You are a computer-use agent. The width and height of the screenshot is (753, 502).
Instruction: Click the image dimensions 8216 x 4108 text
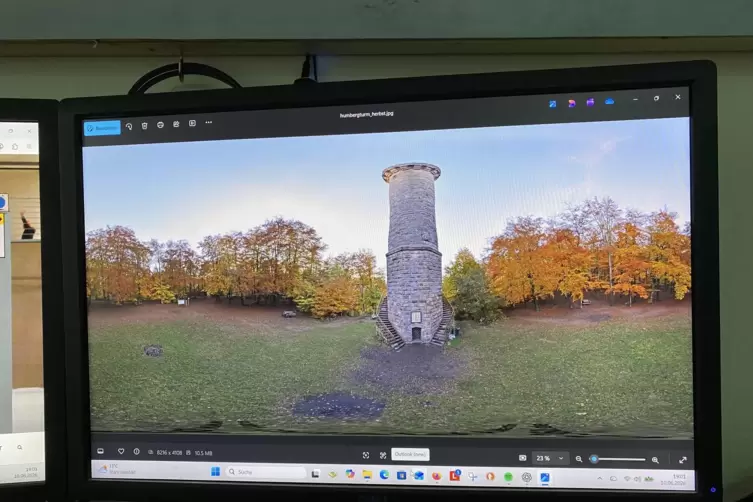169,453
